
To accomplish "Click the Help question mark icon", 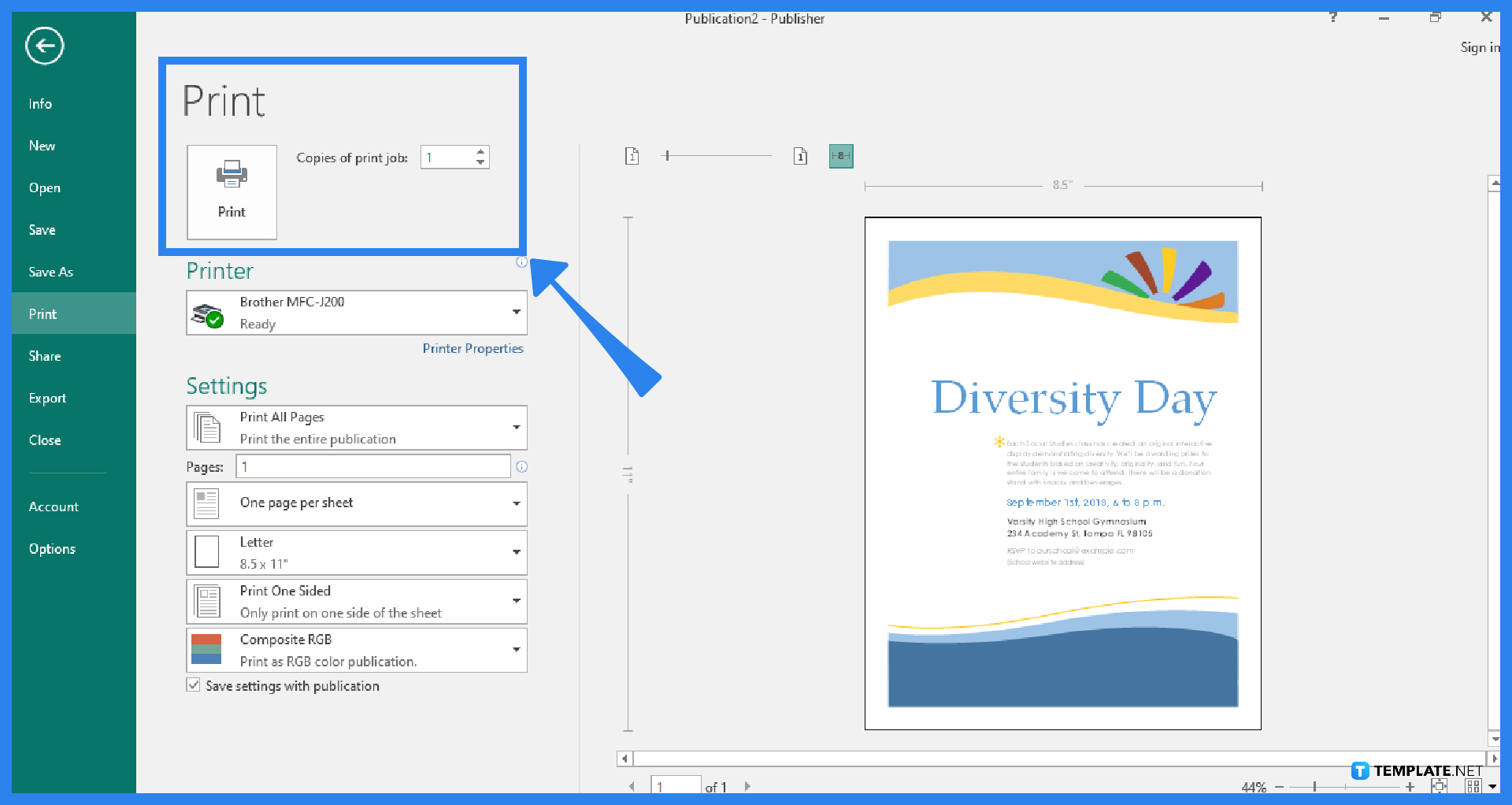I will tap(1332, 17).
